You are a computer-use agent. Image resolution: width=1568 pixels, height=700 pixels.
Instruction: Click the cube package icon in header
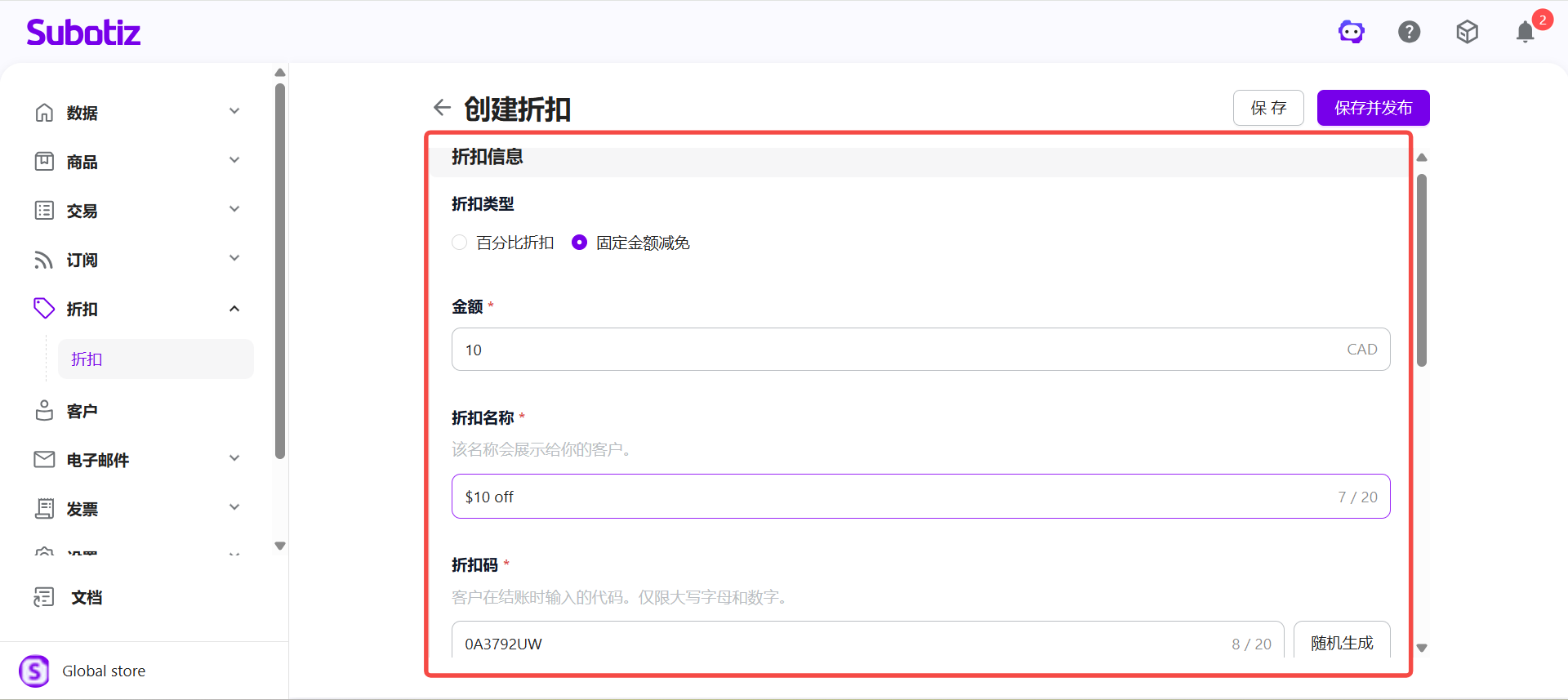(1467, 32)
